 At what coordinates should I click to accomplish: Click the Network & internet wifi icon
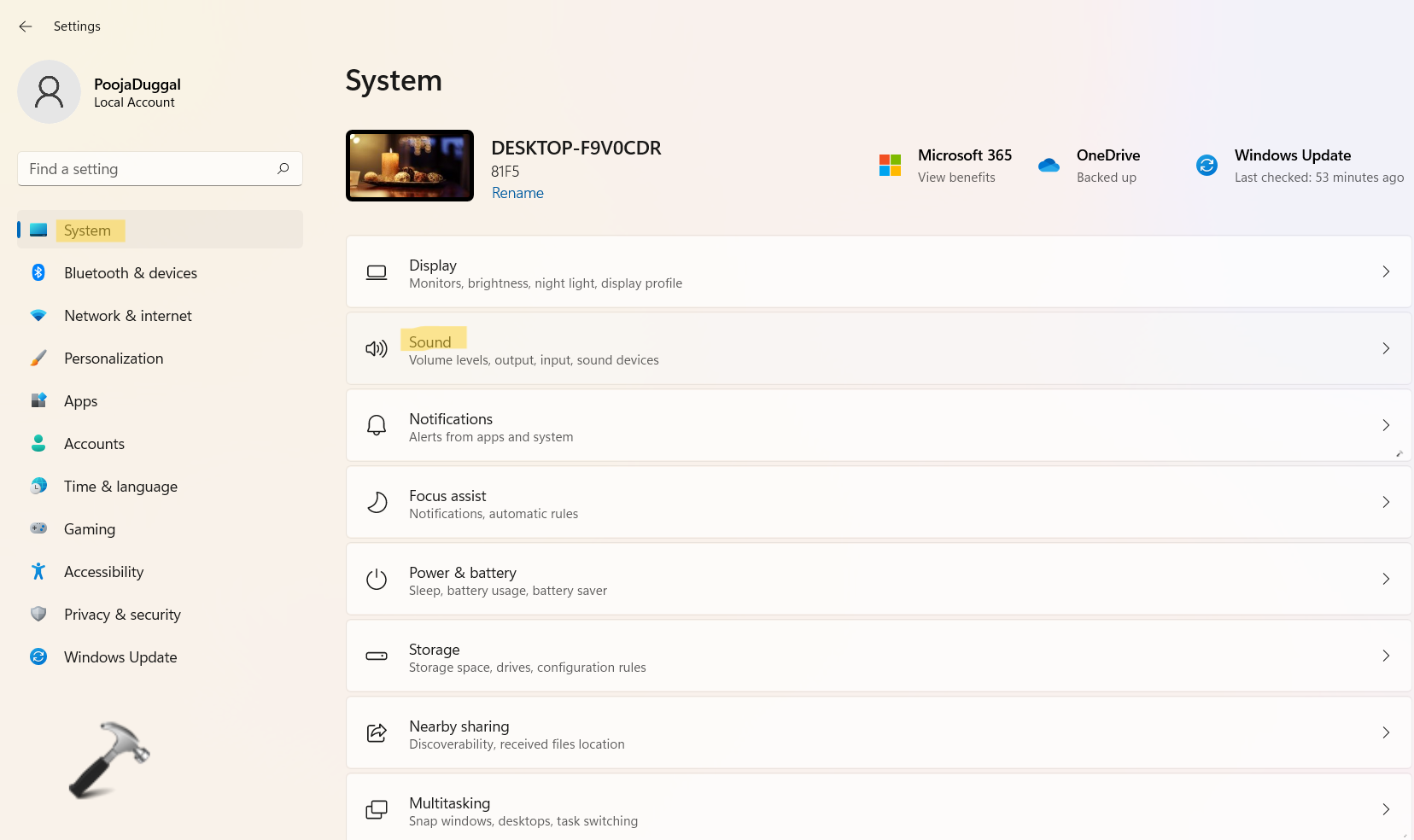pos(38,315)
